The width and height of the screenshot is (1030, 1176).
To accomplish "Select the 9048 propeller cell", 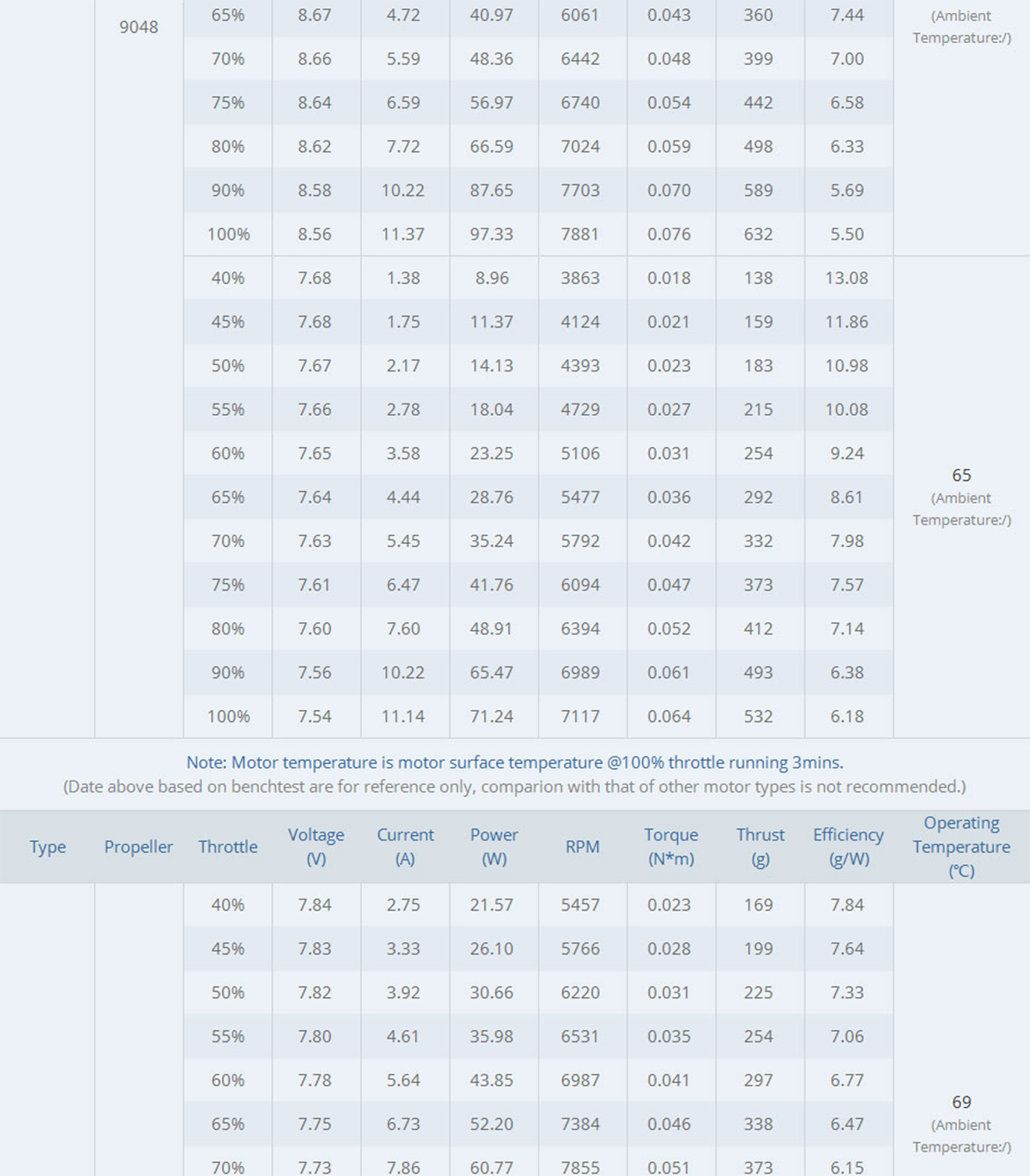I will (x=139, y=27).
